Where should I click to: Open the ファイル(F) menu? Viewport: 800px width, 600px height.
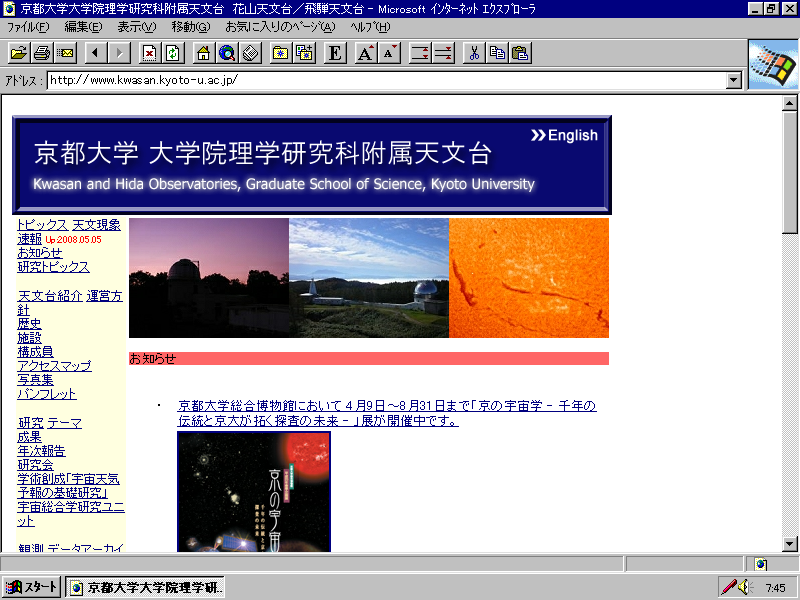pos(28,27)
